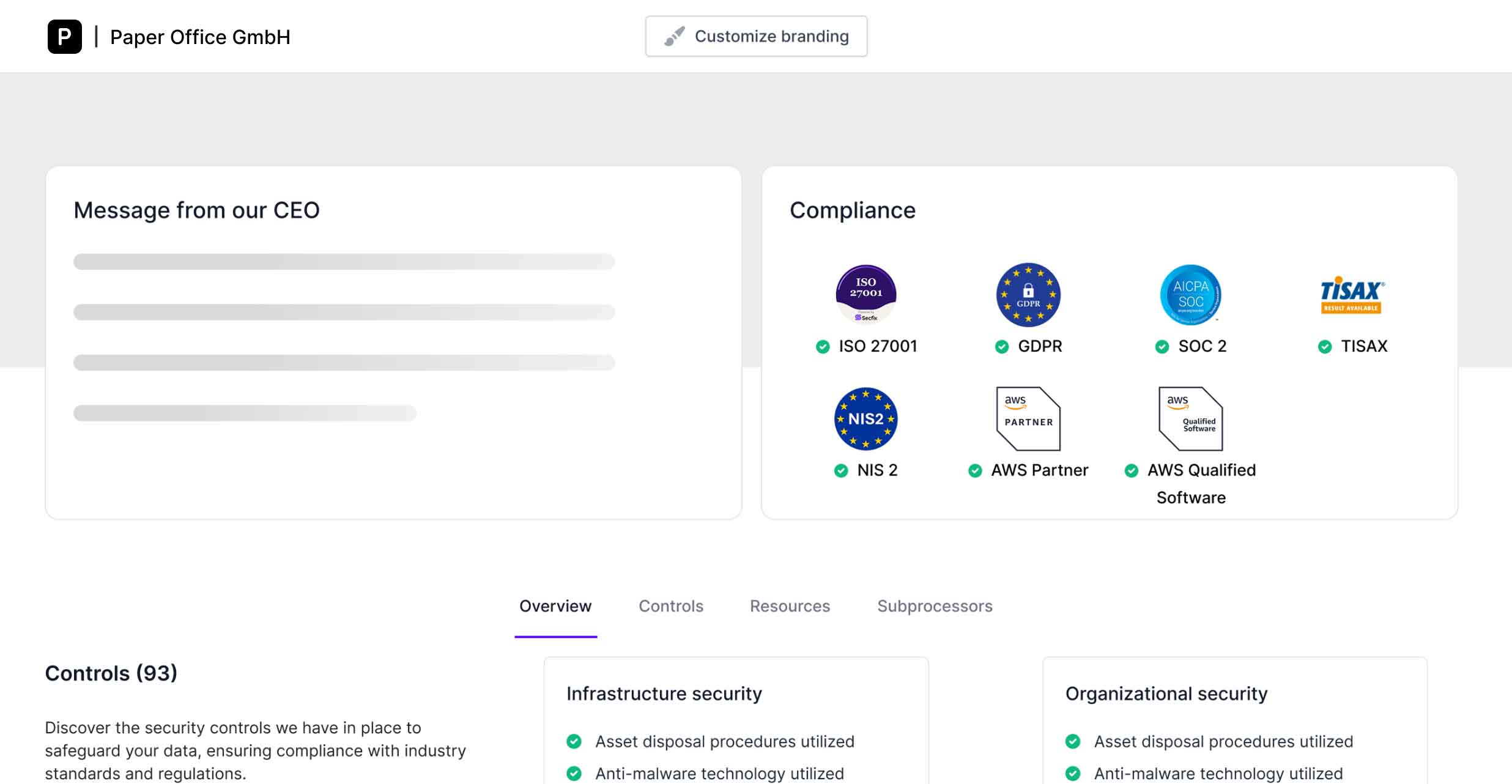Select the Overview tab
Image resolution: width=1512 pixels, height=784 pixels.
coord(555,606)
